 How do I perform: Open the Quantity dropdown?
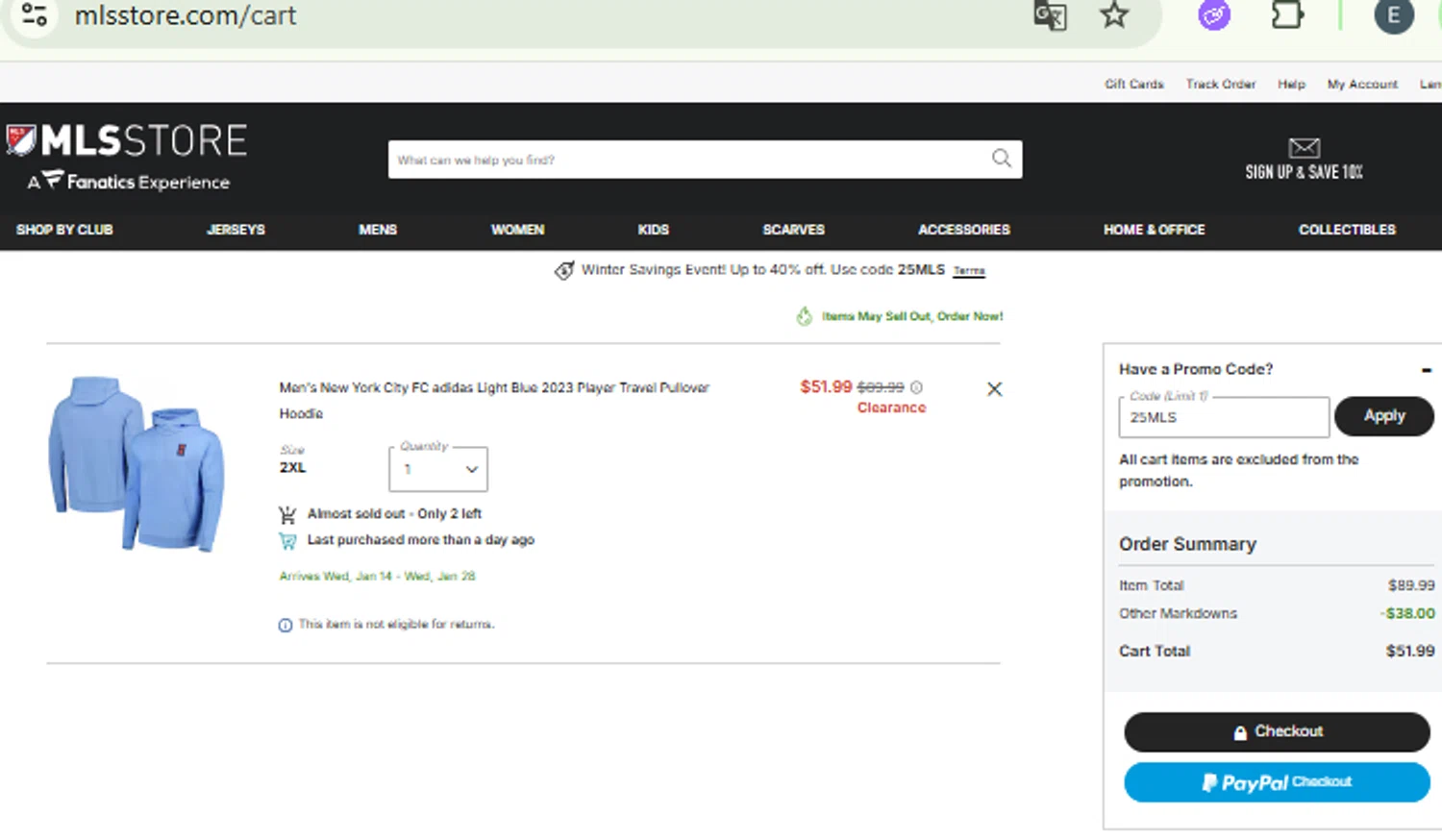[x=438, y=469]
